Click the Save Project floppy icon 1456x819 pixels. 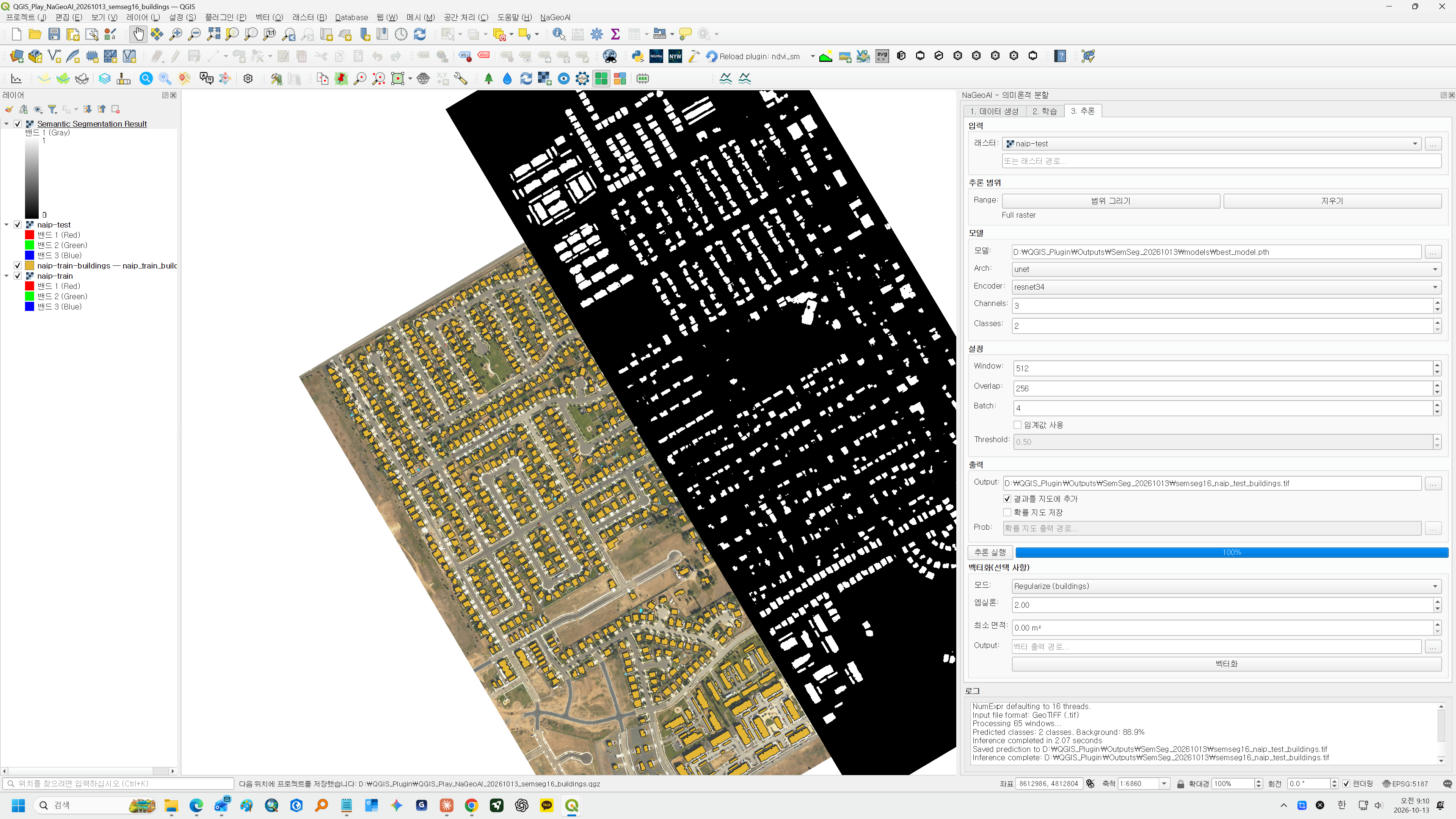tap(54, 34)
